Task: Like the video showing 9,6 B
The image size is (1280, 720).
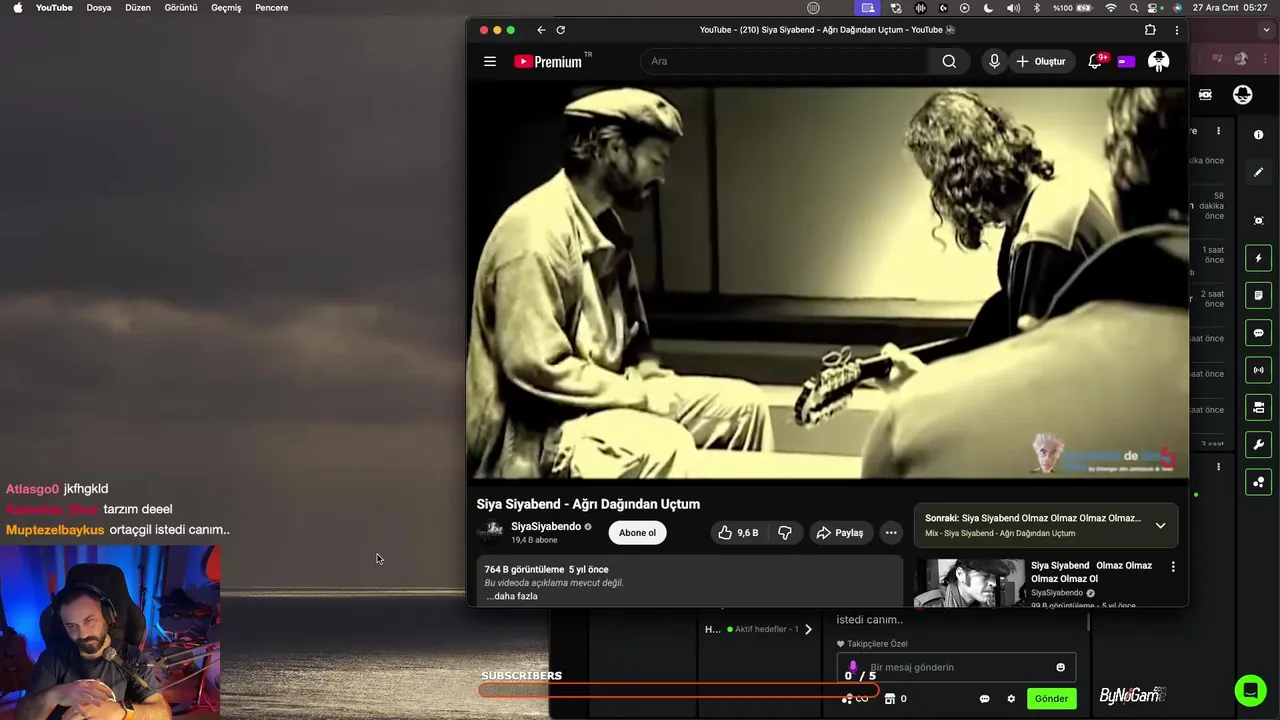Action: coord(738,533)
